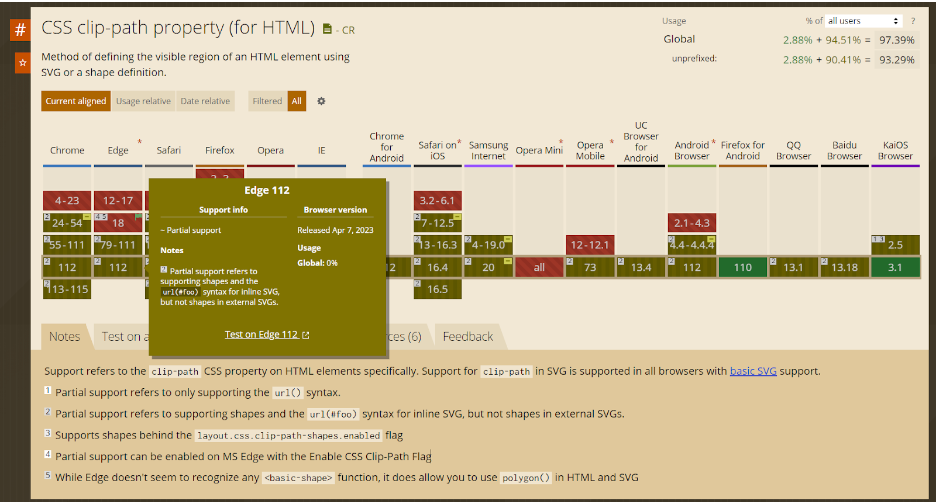Open the settings gear next to All
Image resolution: width=937 pixels, height=502 pixels.
coord(321,101)
